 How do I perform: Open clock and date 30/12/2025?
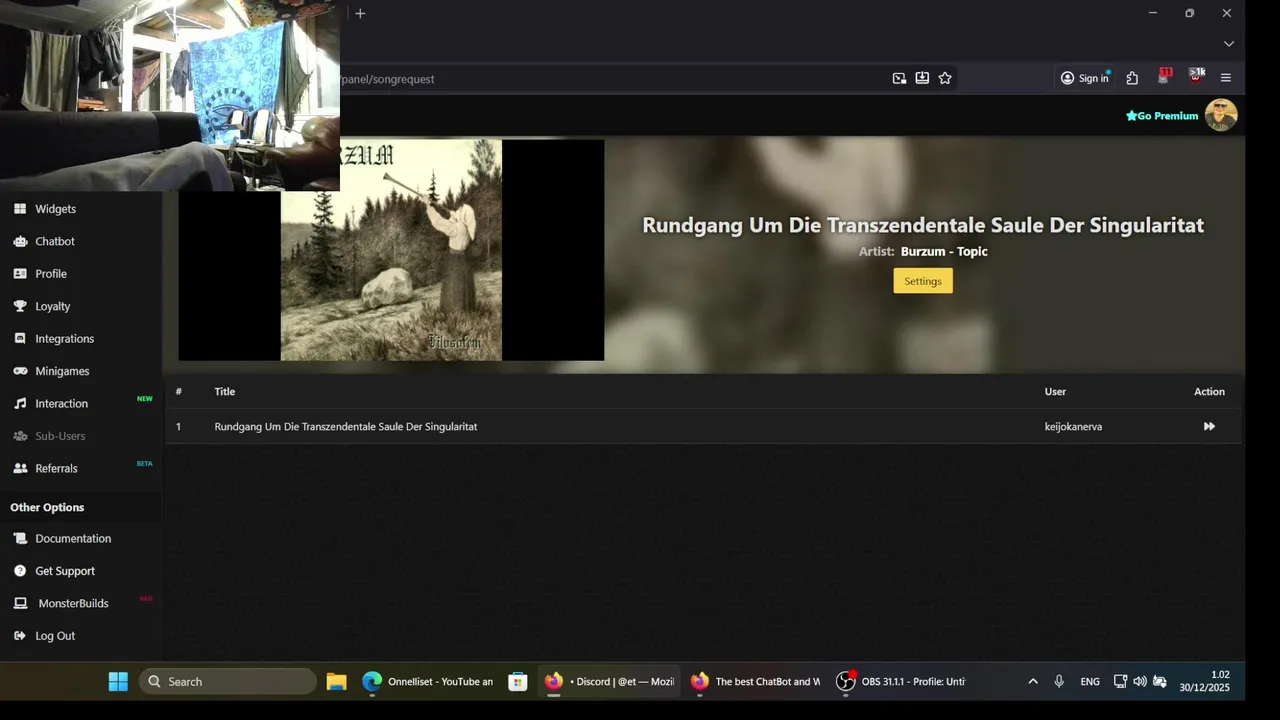pyautogui.click(x=1204, y=681)
